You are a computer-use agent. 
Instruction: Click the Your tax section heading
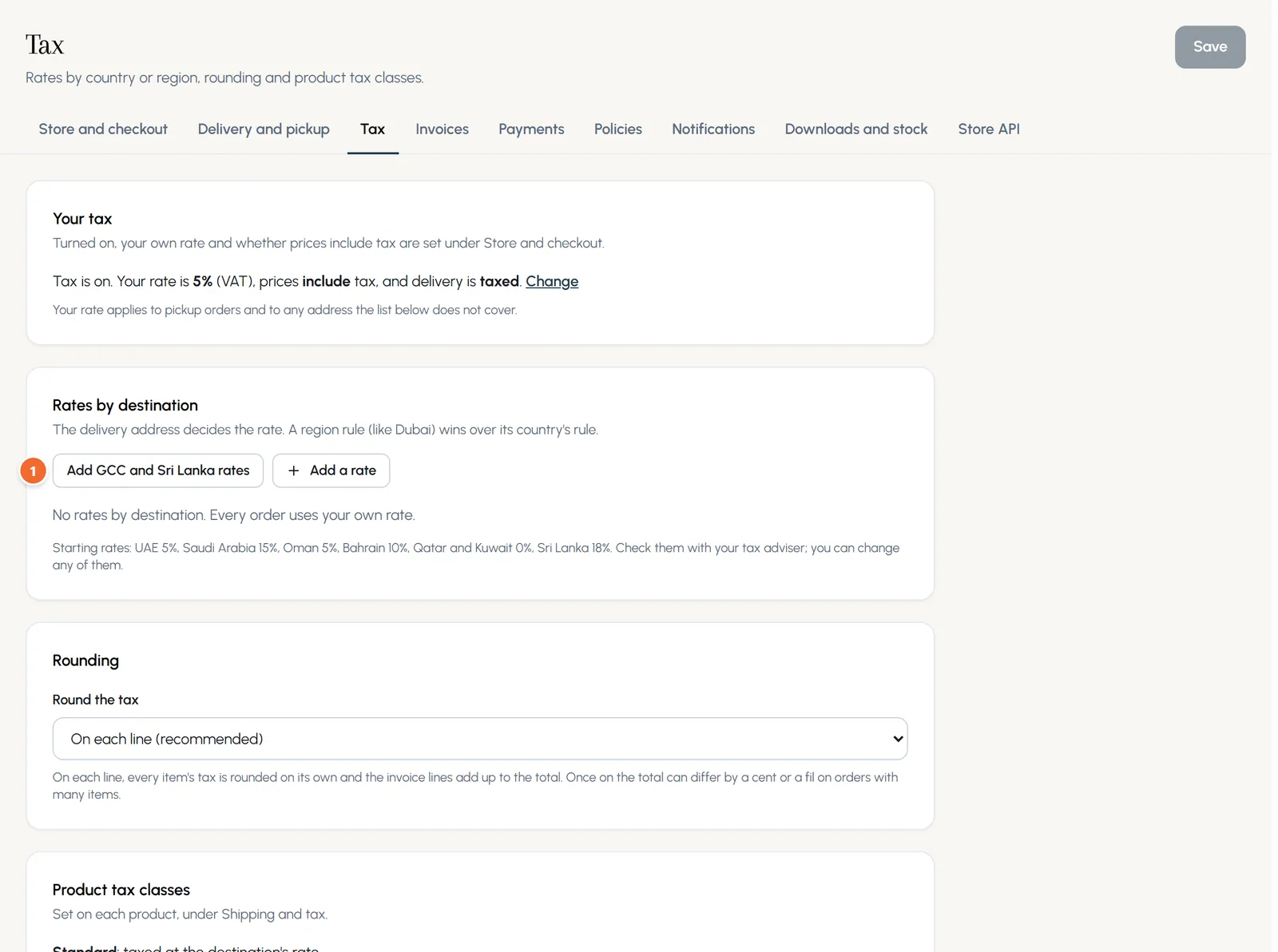pyautogui.click(x=82, y=219)
